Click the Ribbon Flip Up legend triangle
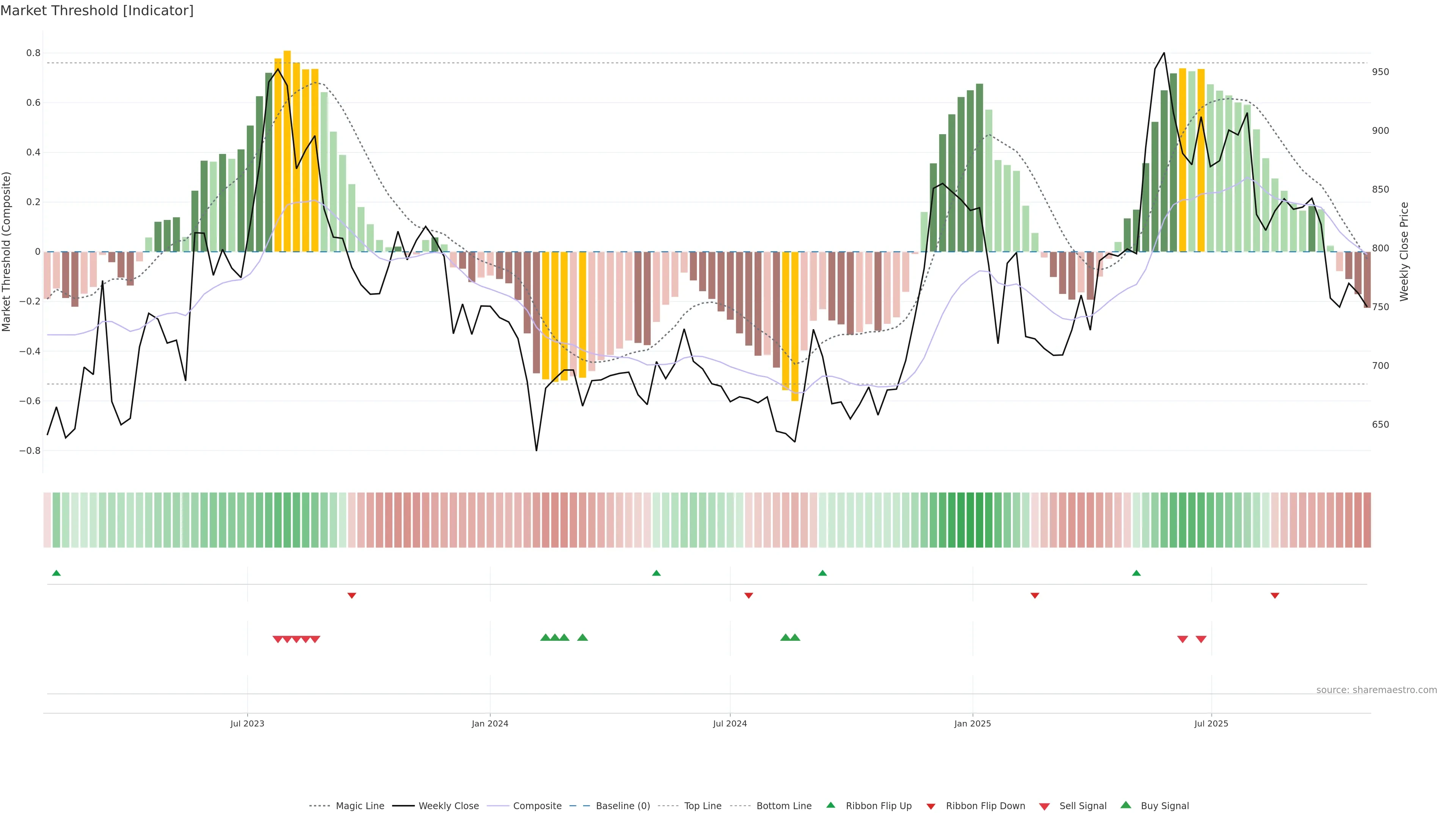The height and width of the screenshot is (819, 1456). [x=830, y=805]
